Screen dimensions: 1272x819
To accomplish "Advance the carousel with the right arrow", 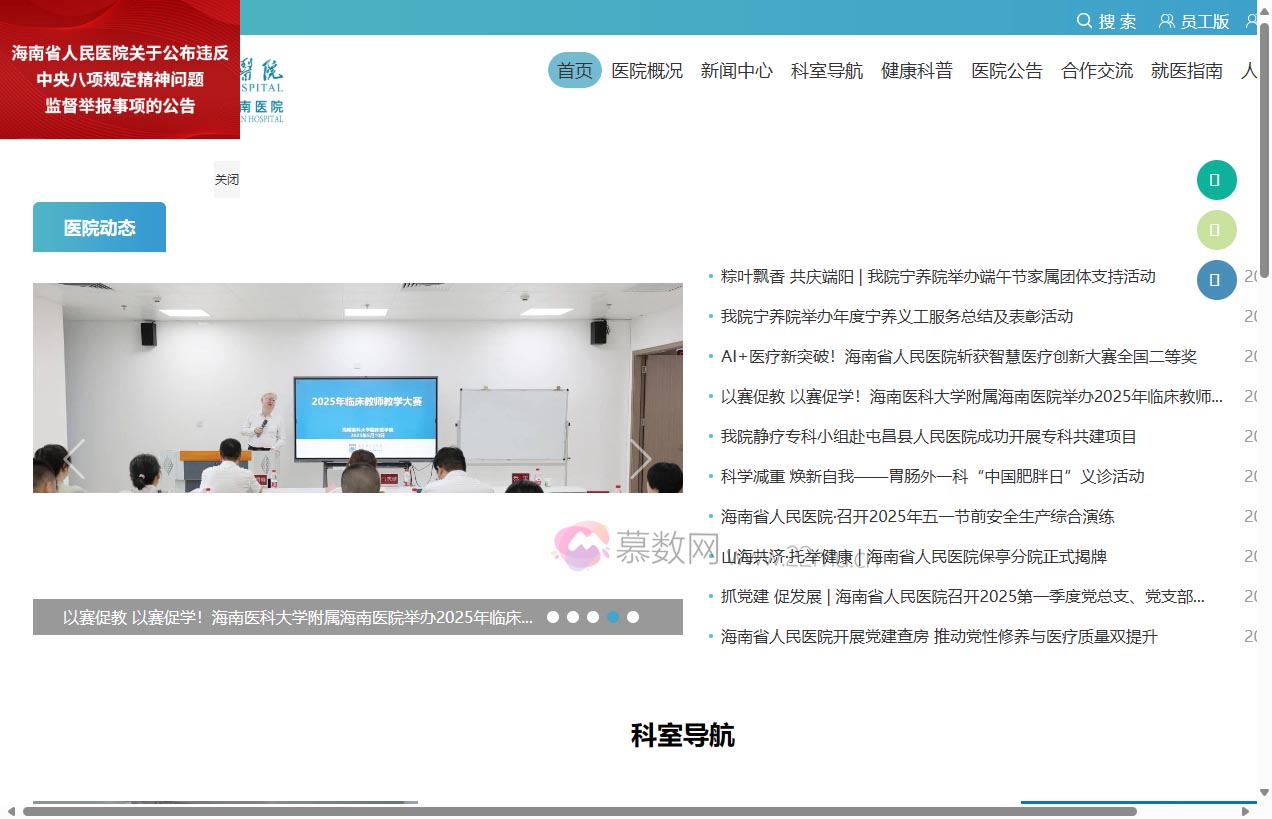I will (x=641, y=458).
